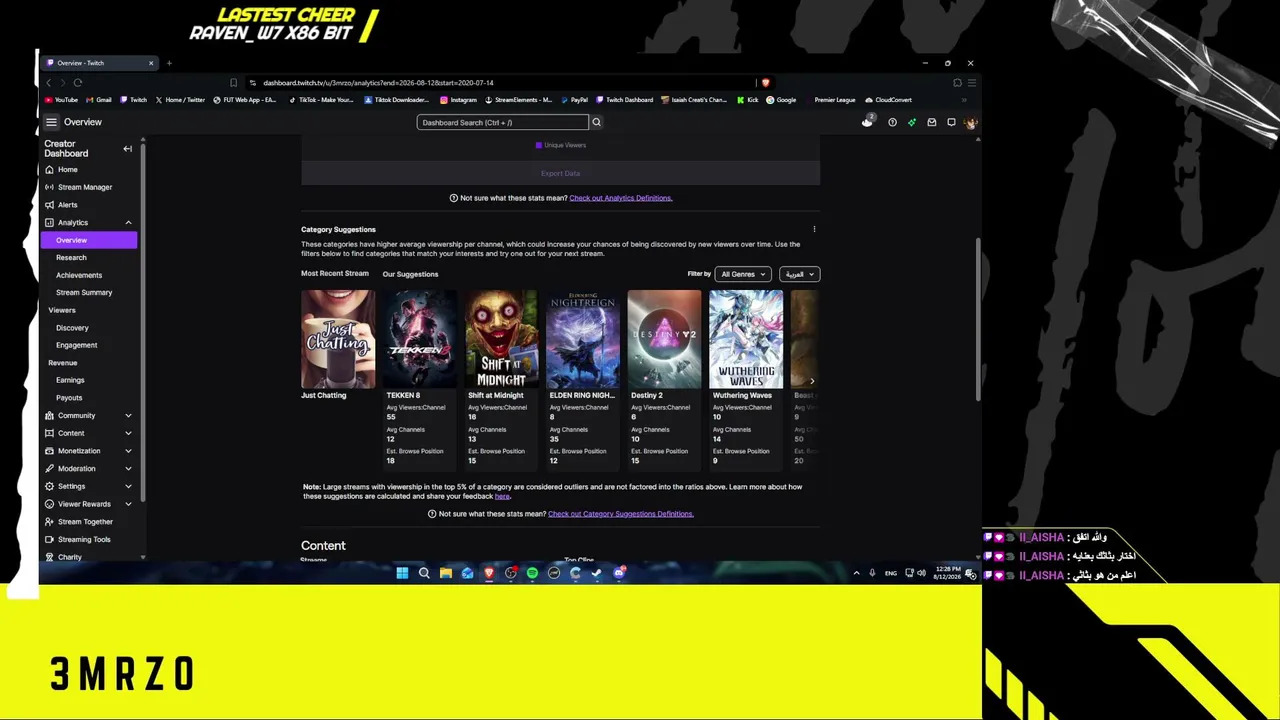
Task: Click the Content icon in sidebar
Action: (x=49, y=433)
